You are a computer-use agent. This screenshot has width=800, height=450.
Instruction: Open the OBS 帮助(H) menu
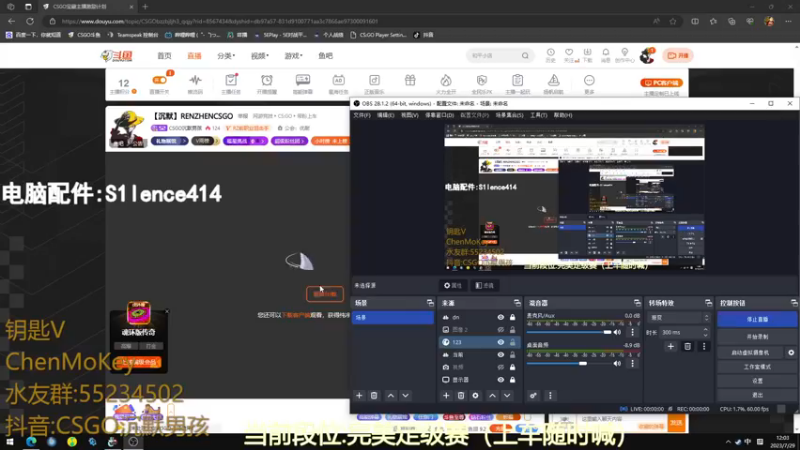pos(563,115)
